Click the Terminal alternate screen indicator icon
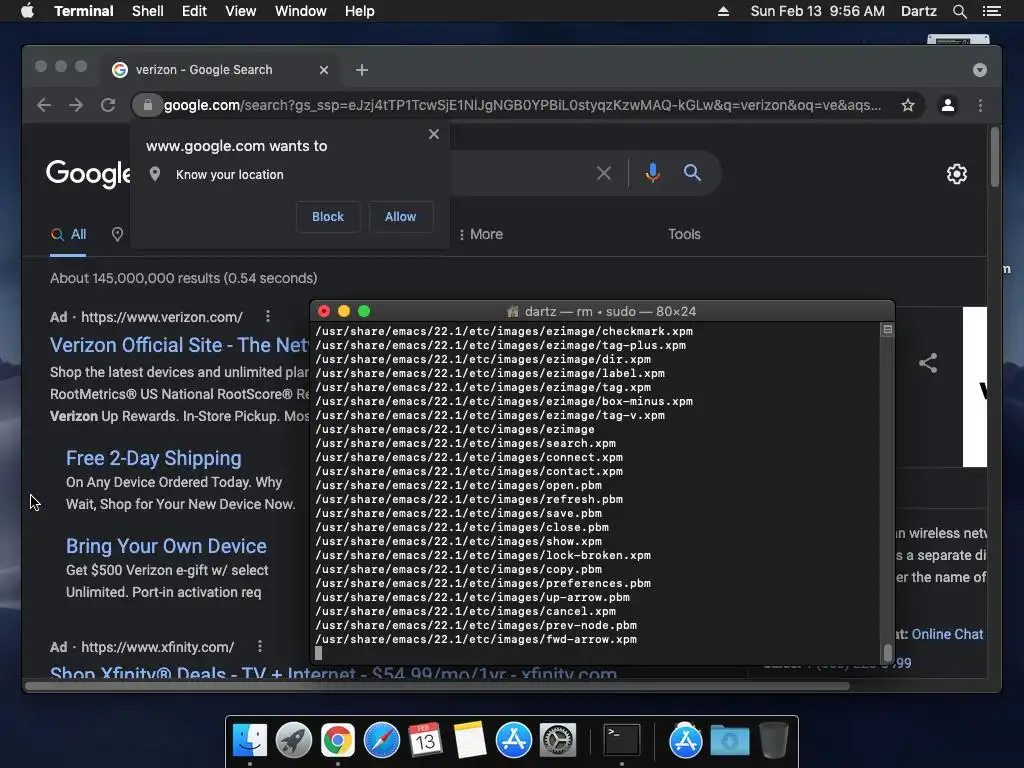The width and height of the screenshot is (1024, 768). click(x=888, y=330)
